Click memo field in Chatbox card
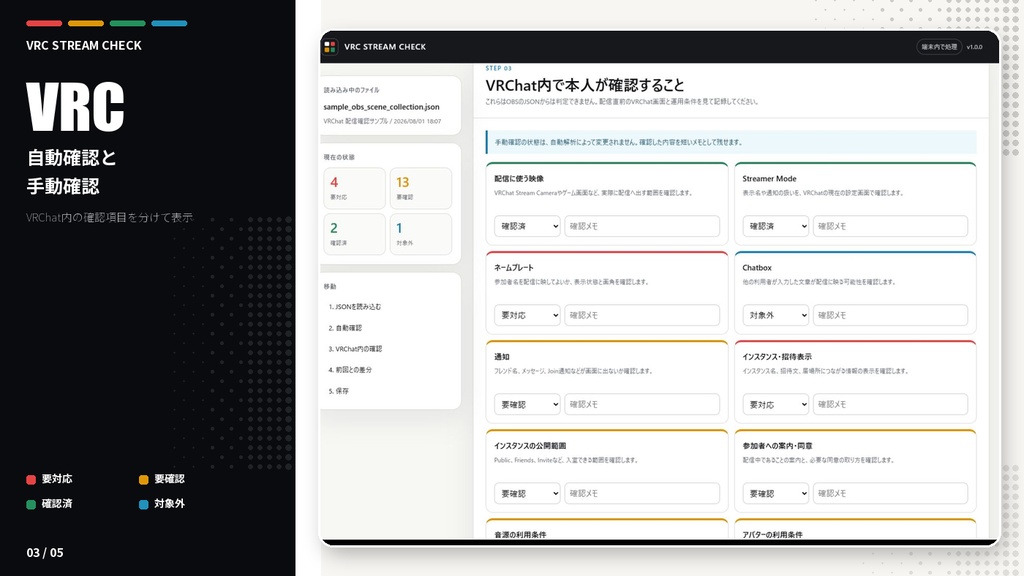Screen dimensions: 1024x576 coord(890,315)
